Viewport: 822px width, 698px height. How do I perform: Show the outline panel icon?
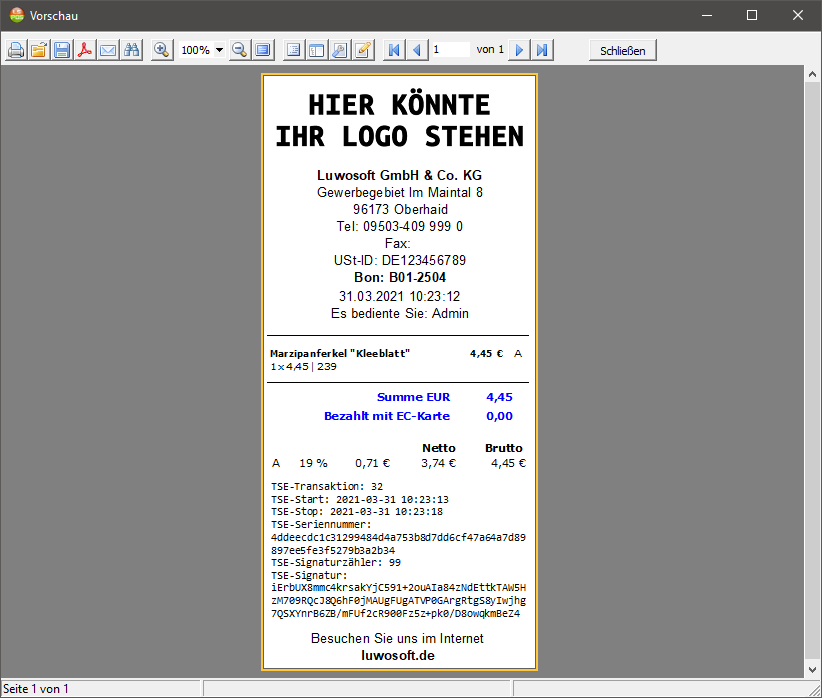[x=294, y=50]
